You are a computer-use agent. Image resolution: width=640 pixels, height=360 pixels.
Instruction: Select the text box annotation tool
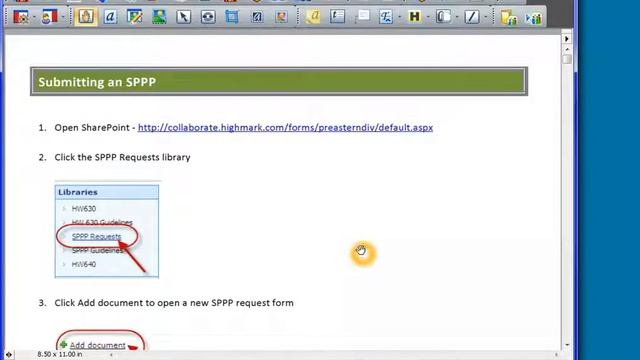pos(338,17)
